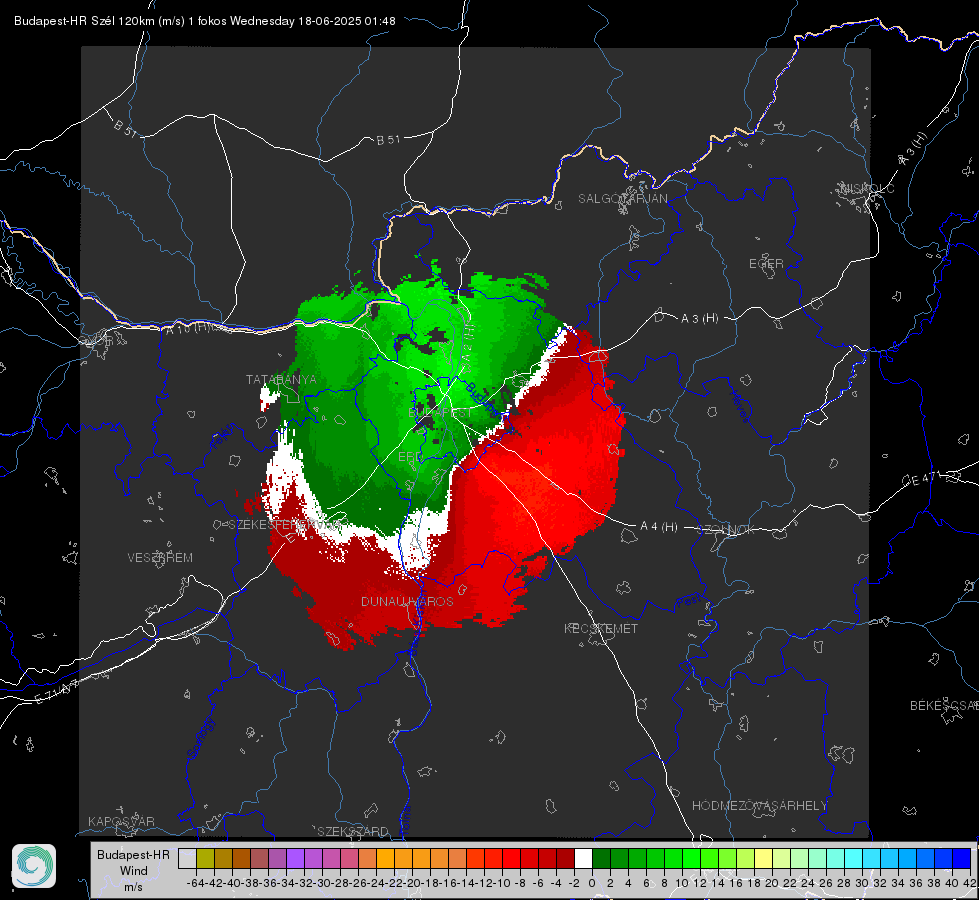This screenshot has height=900, width=979.
Task: Click the SZEKESFEHERVAR city label
Action: click(x=287, y=525)
